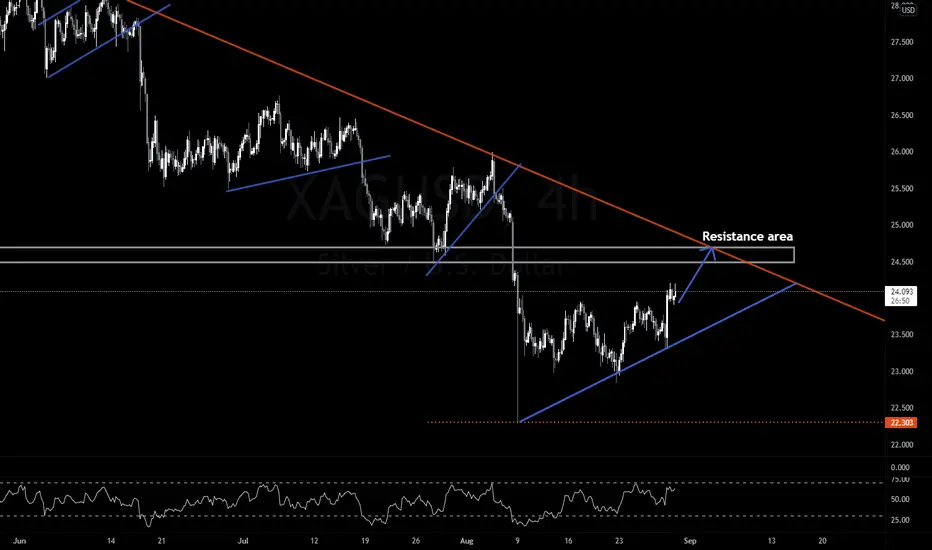The image size is (932, 550).
Task: Click the Sep label on time axis
Action: click(689, 541)
